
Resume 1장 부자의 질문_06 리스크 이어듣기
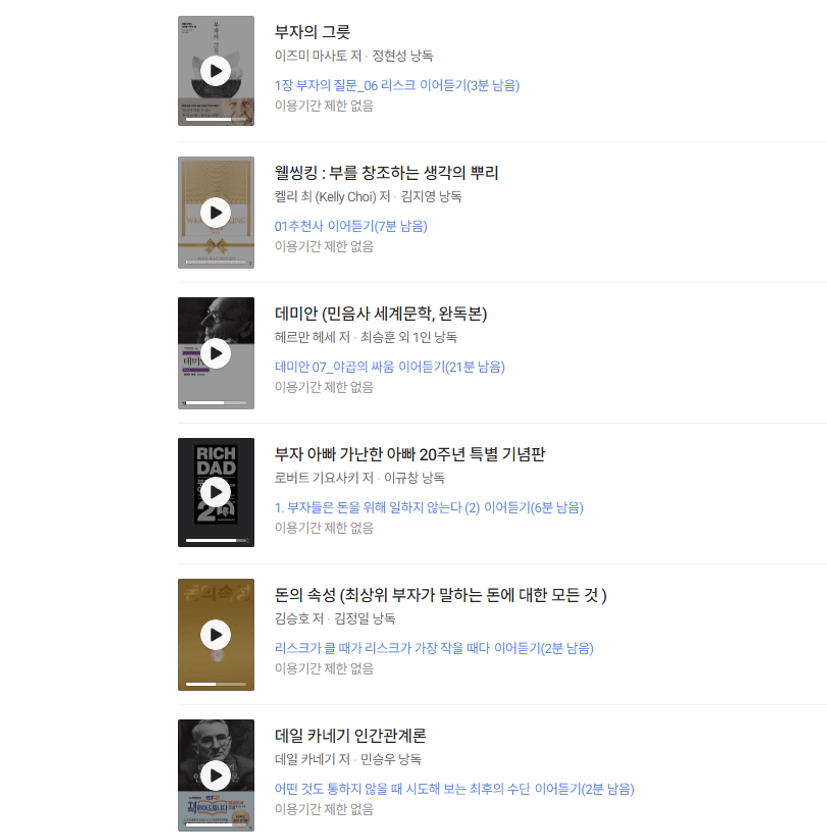397,85
